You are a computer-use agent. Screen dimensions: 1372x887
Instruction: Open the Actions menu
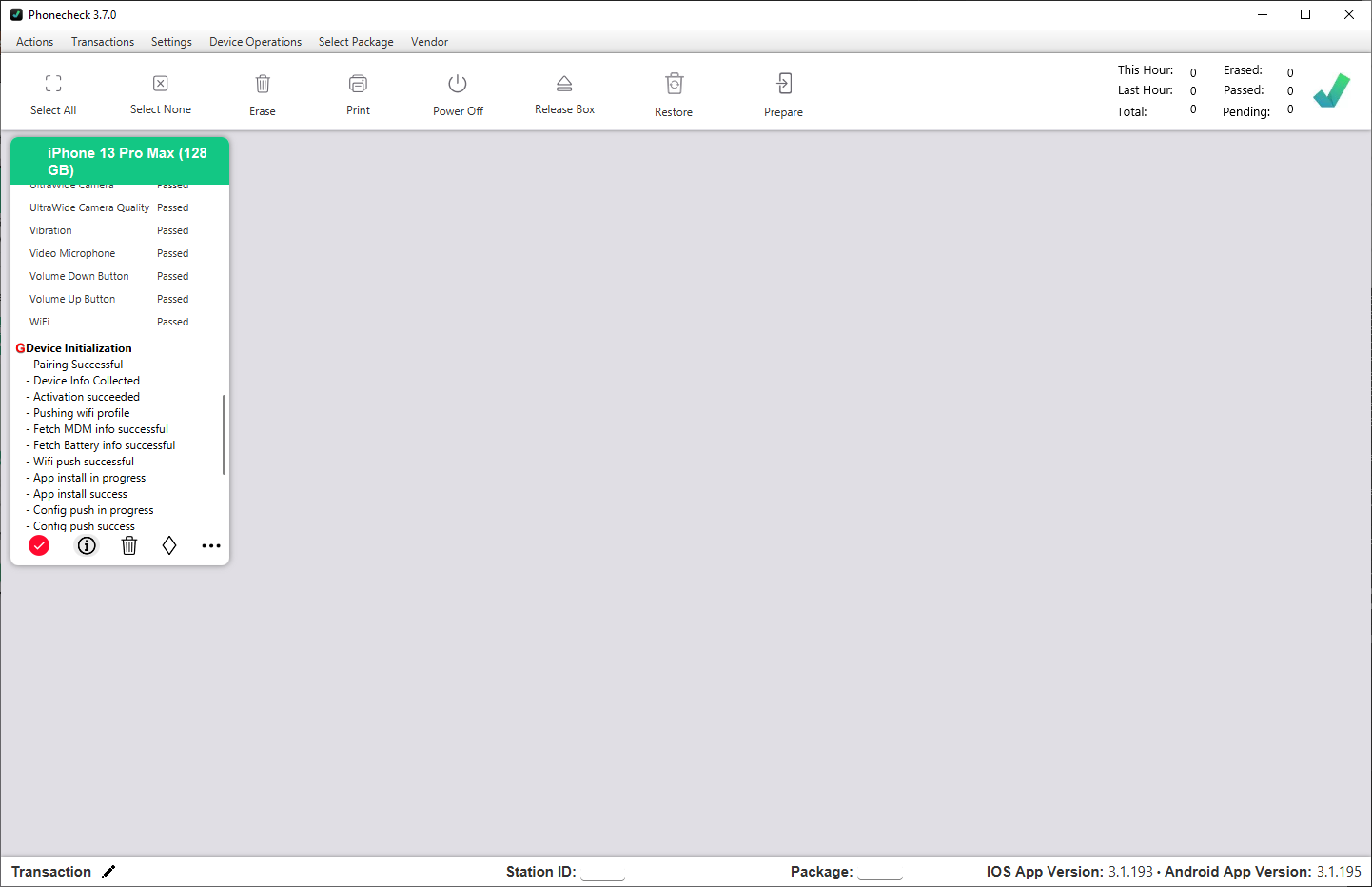tap(34, 42)
